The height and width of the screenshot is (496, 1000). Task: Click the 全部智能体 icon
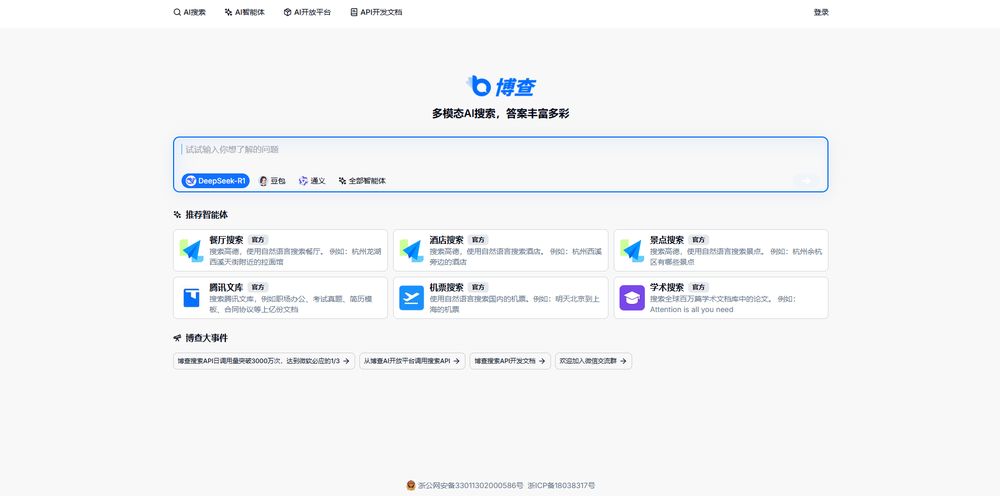click(342, 181)
